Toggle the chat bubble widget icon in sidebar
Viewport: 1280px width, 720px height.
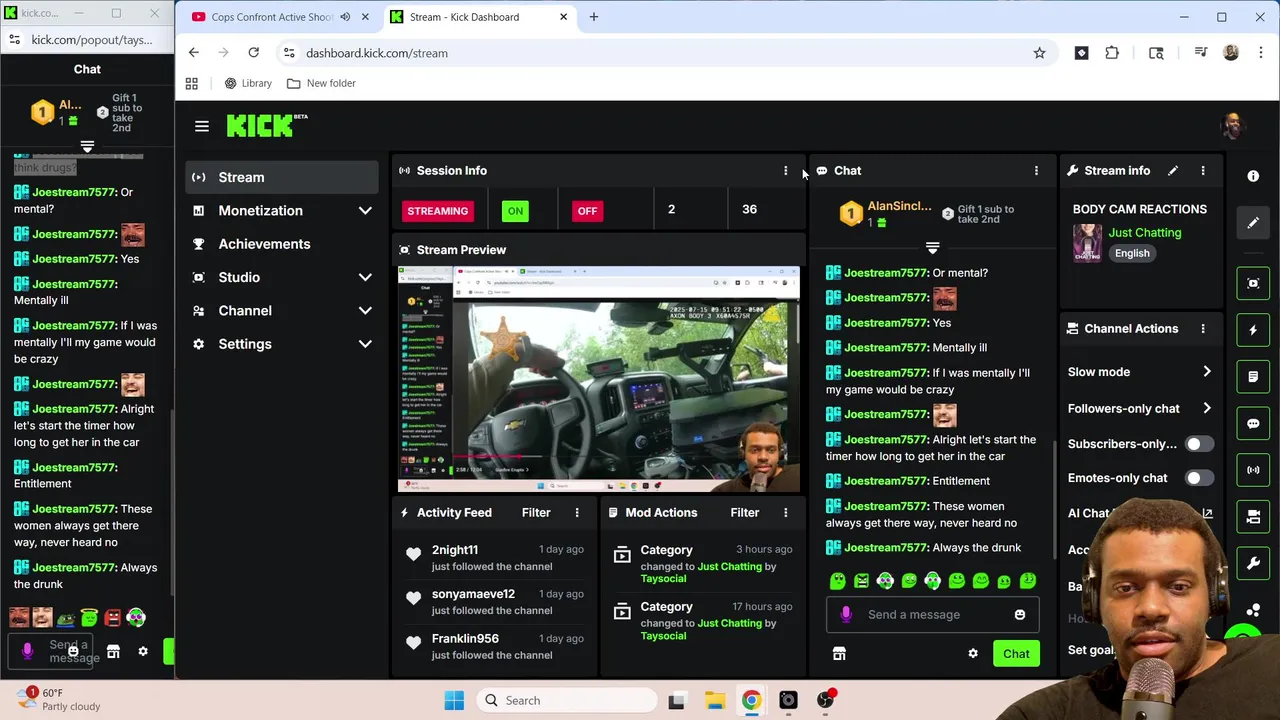click(1253, 423)
